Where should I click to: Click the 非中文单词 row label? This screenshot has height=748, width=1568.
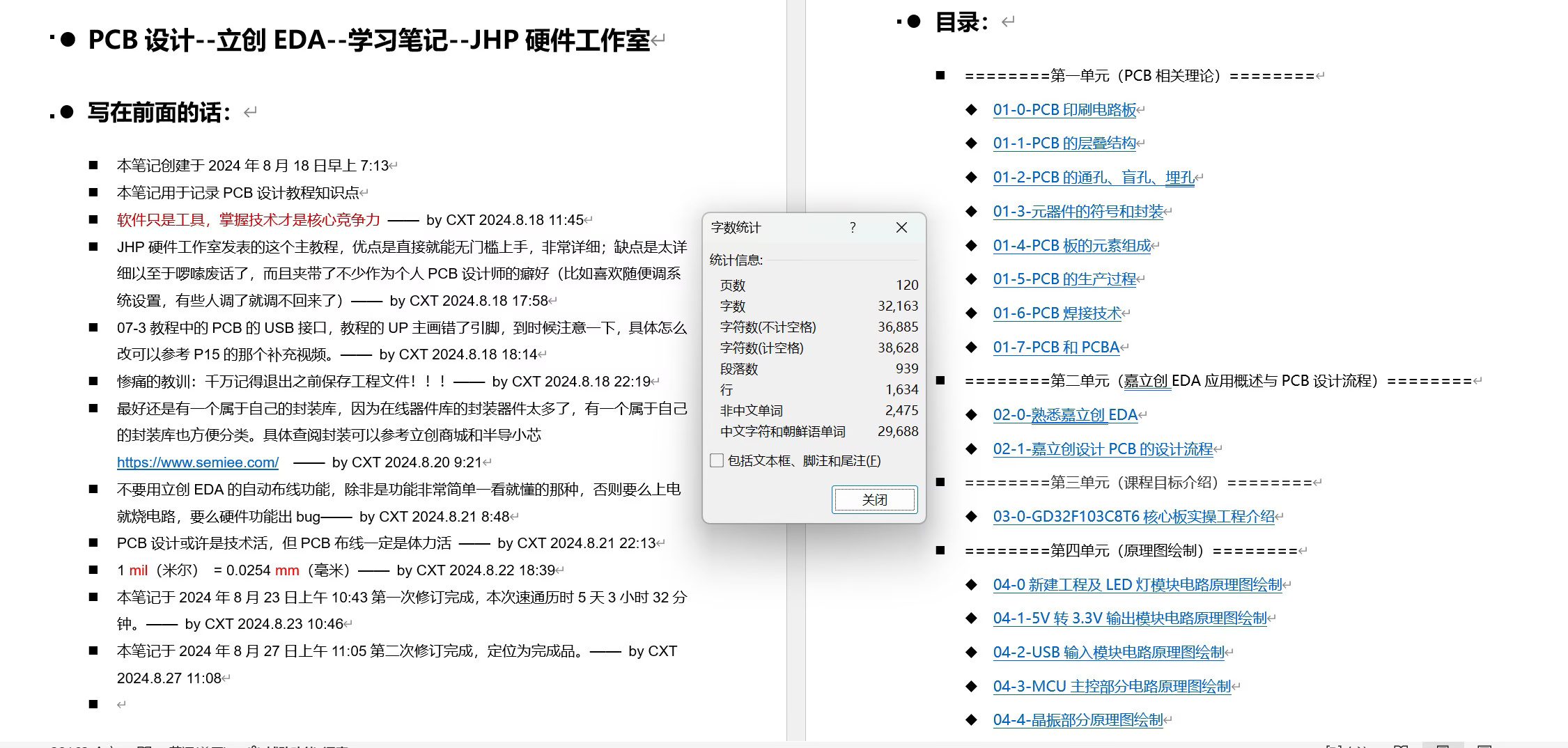tap(751, 410)
